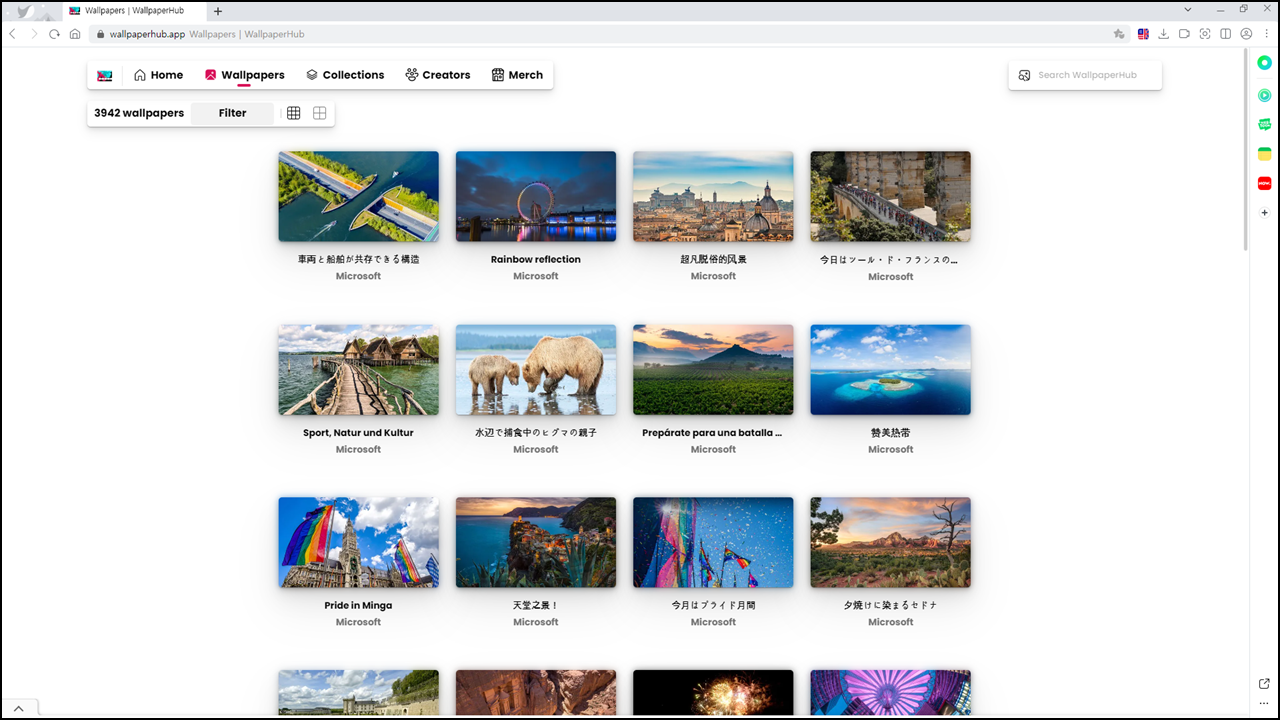Click the 3942 wallpapers count text
Image resolution: width=1280 pixels, height=720 pixels.
[x=139, y=113]
